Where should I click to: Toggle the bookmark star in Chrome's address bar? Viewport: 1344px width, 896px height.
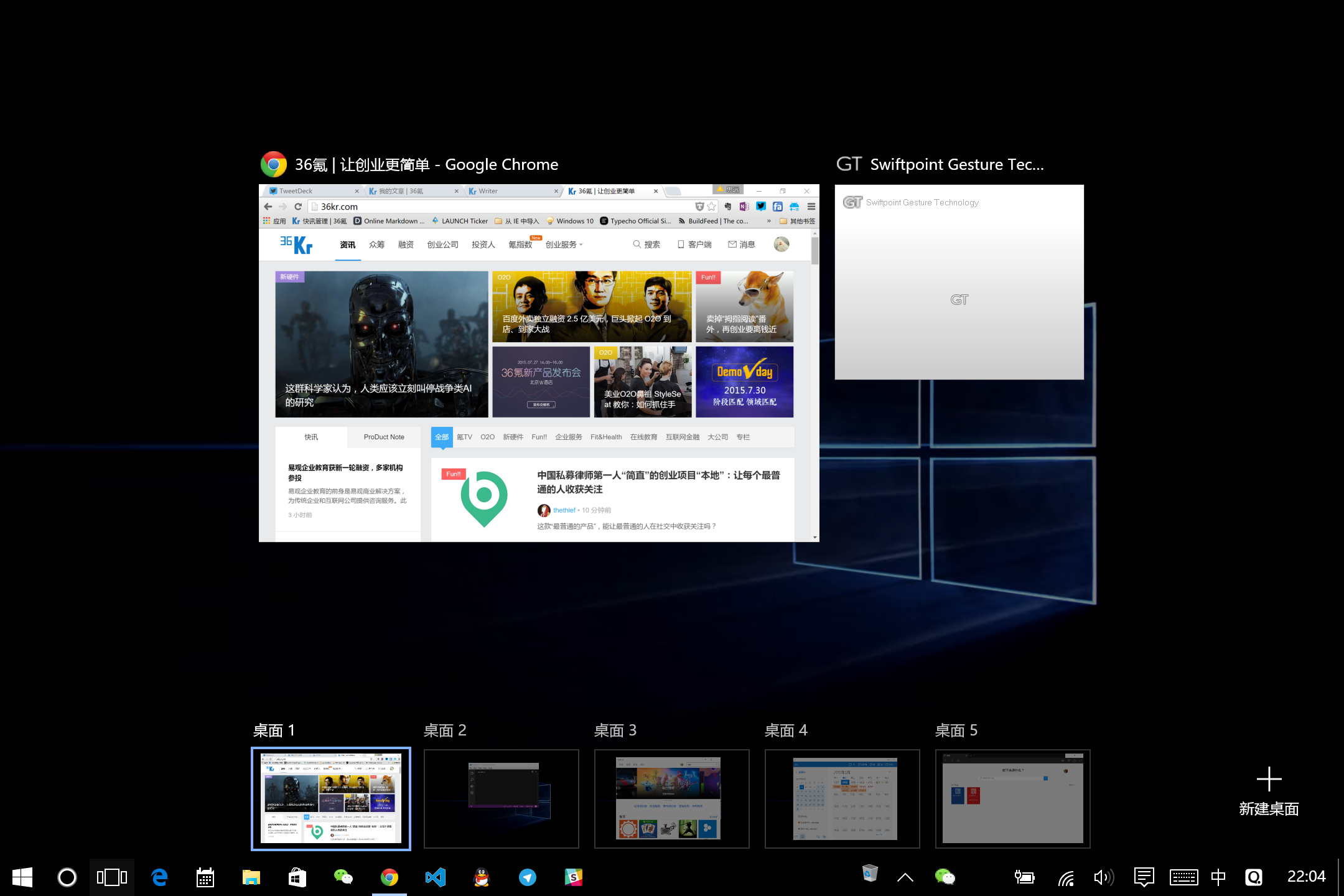tap(712, 206)
